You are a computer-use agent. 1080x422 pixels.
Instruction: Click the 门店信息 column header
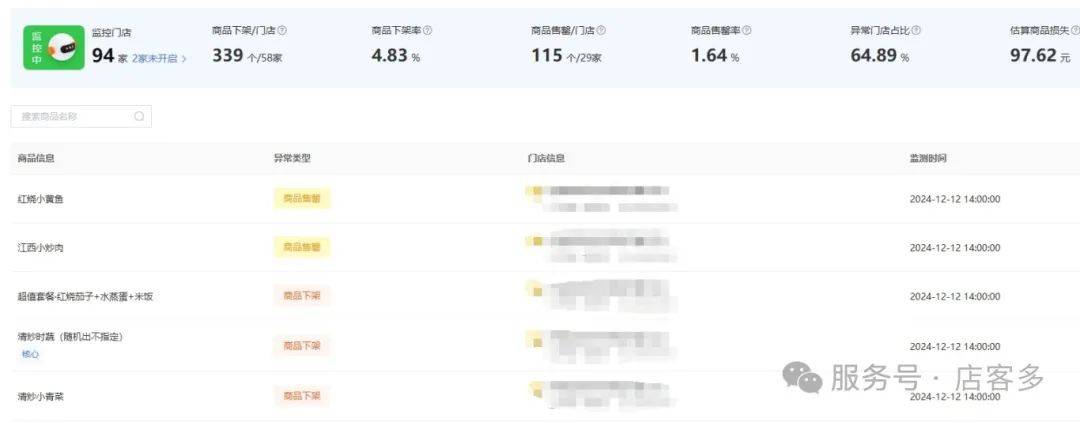click(x=546, y=158)
